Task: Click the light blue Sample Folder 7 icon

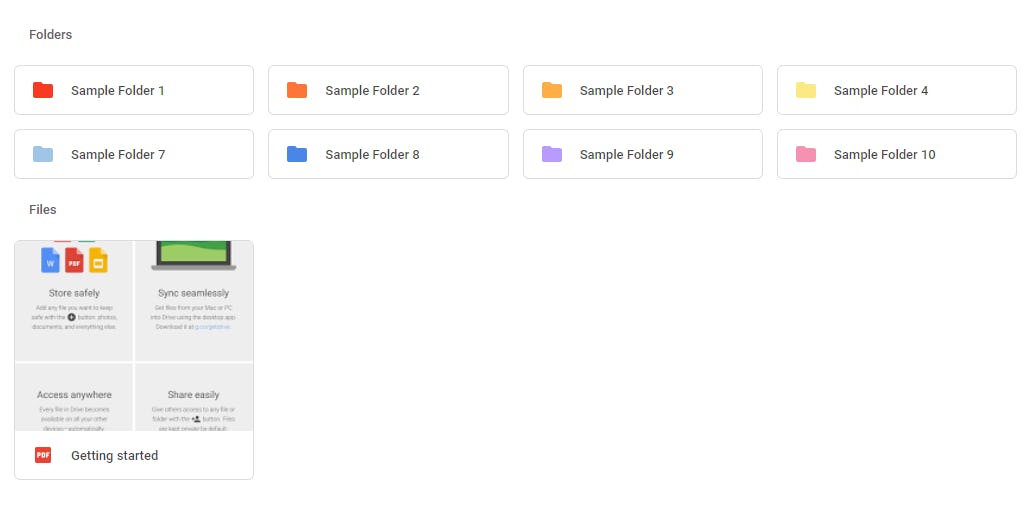Action: coord(43,154)
